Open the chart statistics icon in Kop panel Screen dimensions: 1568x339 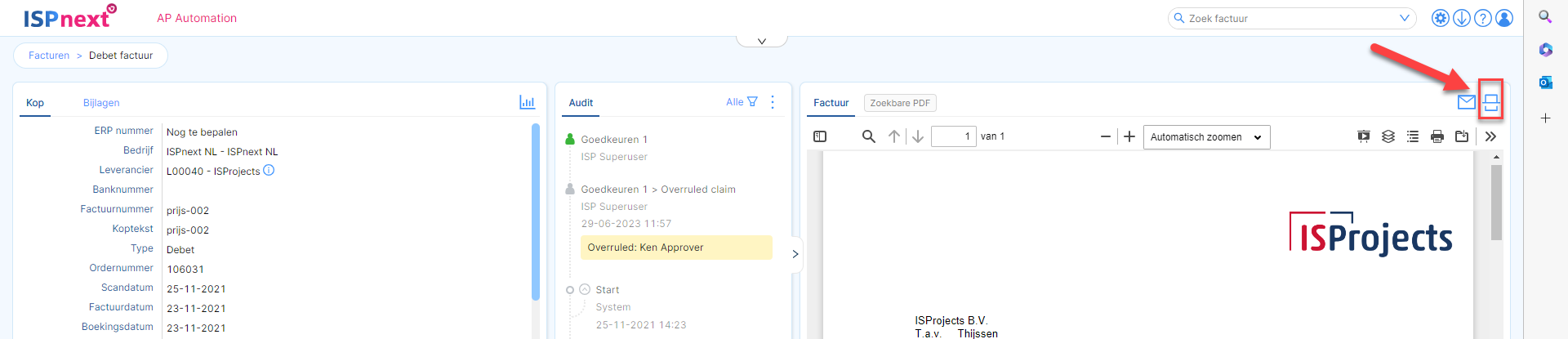(528, 102)
